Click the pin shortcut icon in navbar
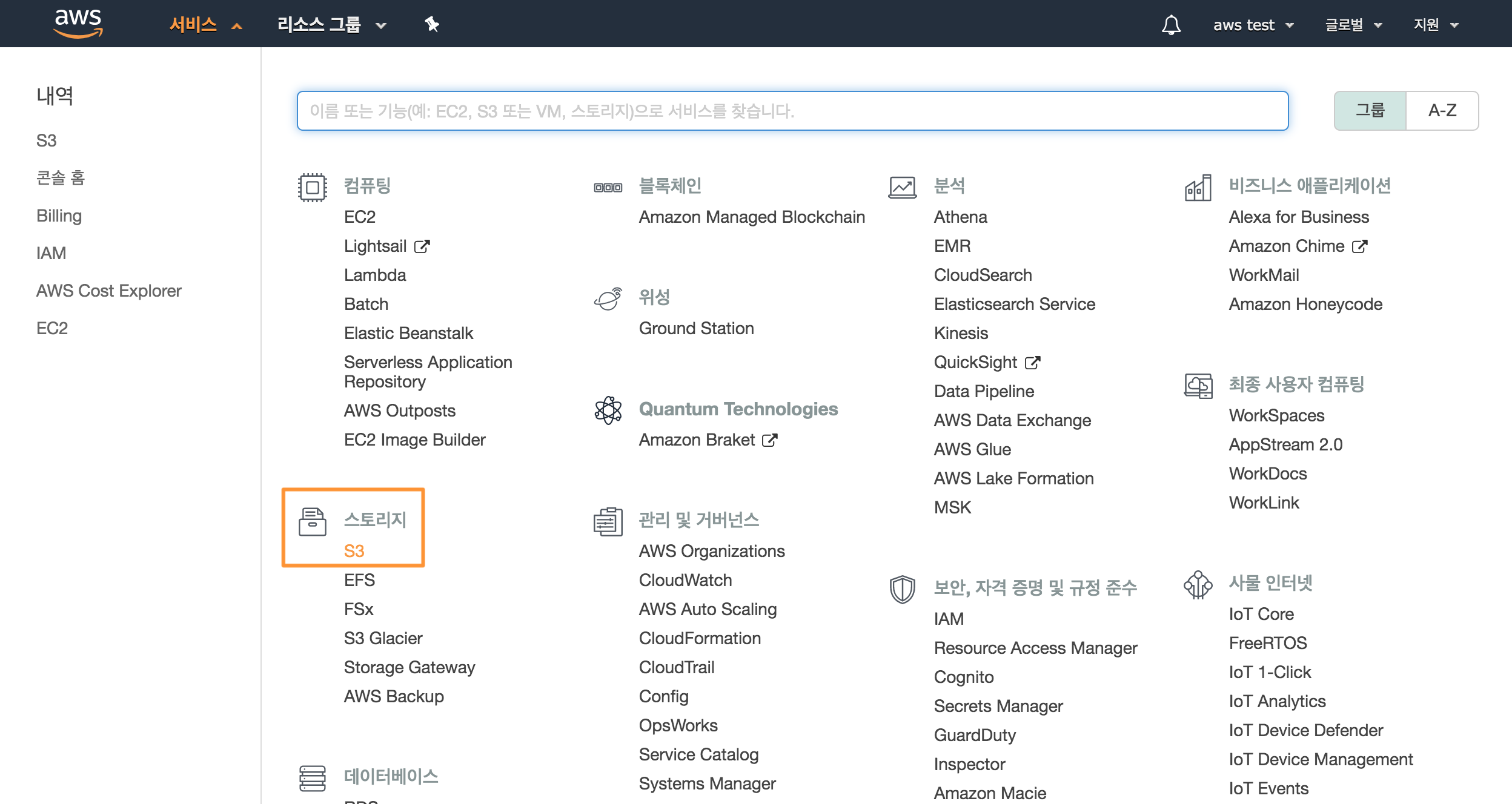Image resolution: width=1512 pixels, height=804 pixels. pos(431,24)
